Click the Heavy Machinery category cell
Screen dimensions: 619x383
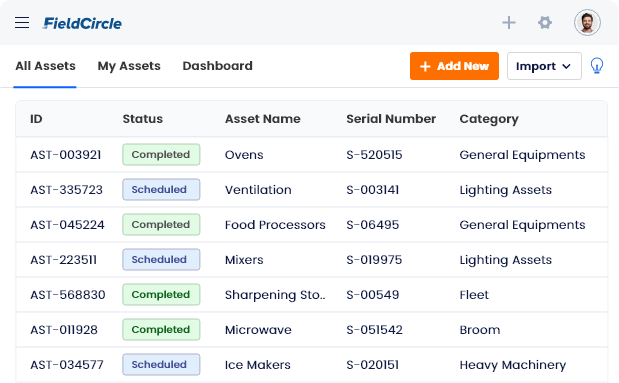[x=513, y=365]
